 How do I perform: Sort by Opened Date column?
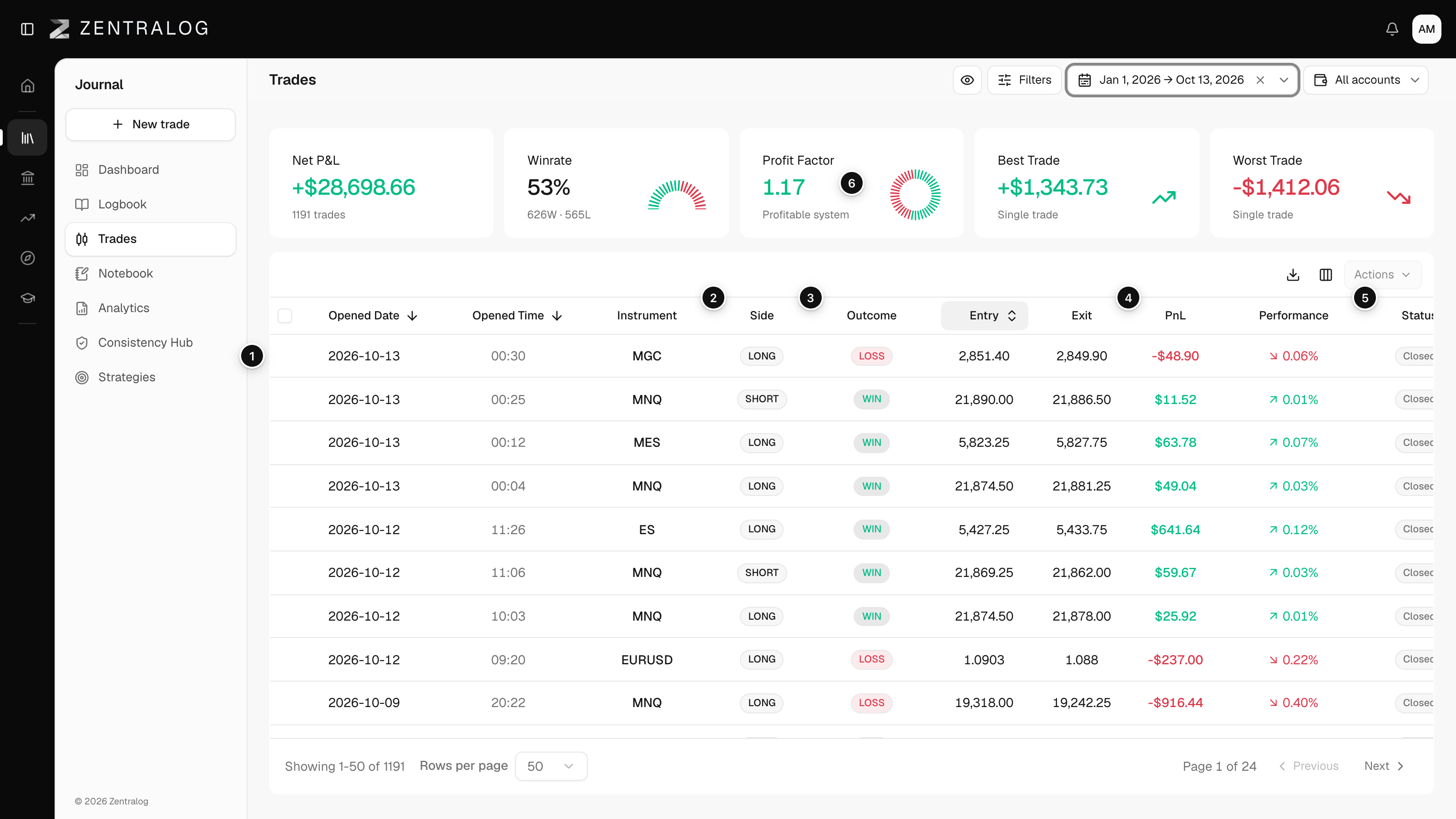[x=373, y=315]
